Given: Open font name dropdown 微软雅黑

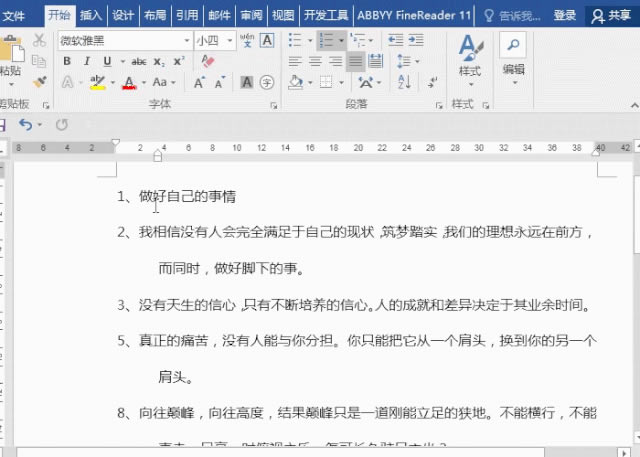Looking at the screenshot, I should pyautogui.click(x=187, y=41).
